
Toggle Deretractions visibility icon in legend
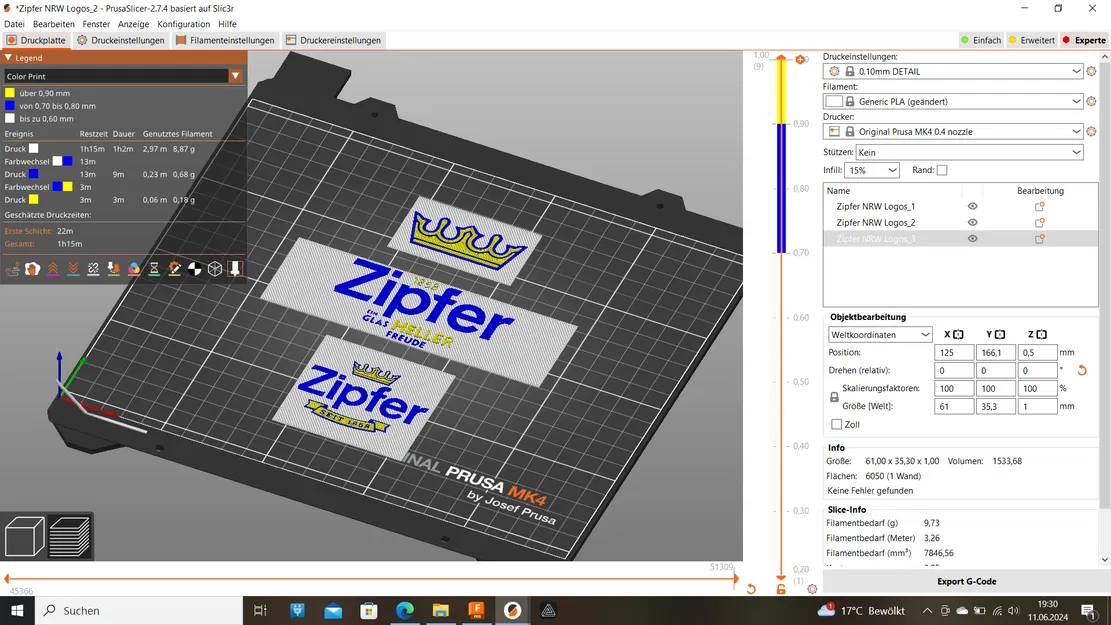pos(73,269)
